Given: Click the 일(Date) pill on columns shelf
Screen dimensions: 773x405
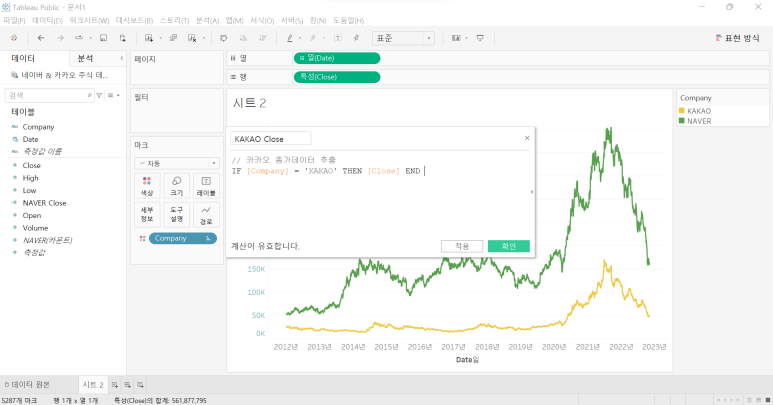Looking at the screenshot, I should (x=337, y=58).
